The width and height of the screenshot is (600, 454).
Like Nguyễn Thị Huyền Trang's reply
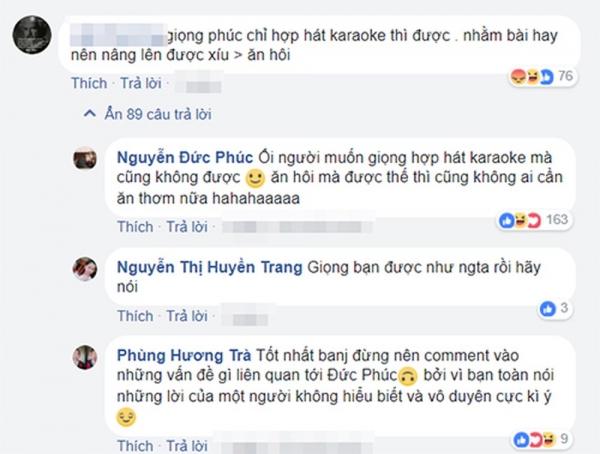tap(135, 316)
